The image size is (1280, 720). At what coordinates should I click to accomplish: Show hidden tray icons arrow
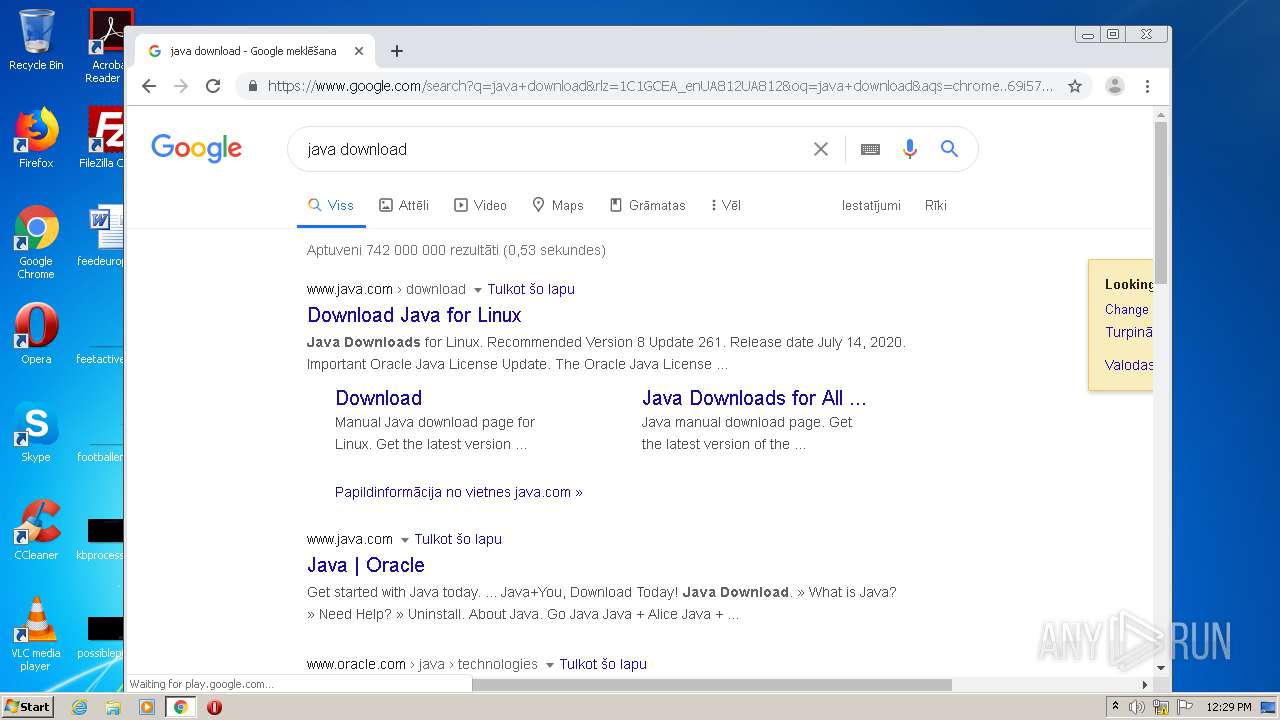(x=1115, y=707)
